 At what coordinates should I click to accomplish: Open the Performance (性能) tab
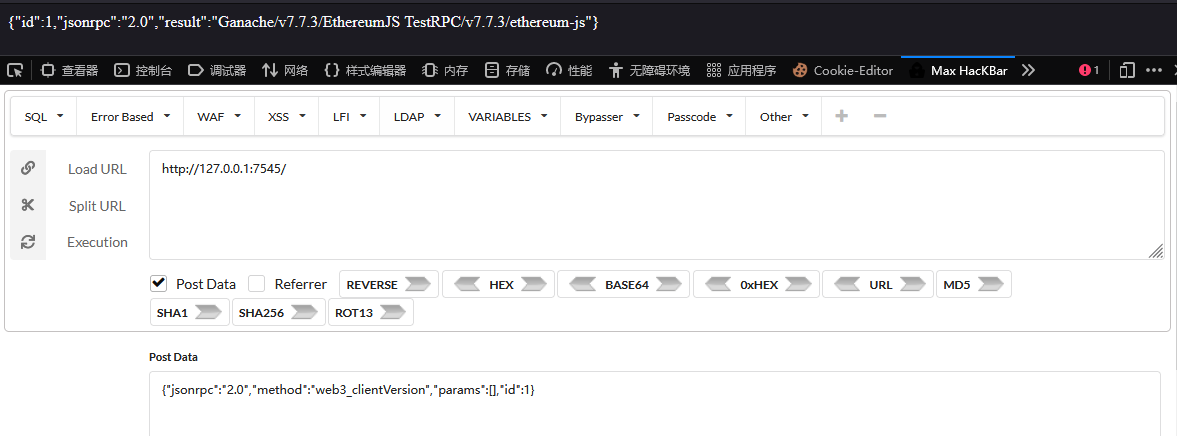pyautogui.click(x=569, y=71)
